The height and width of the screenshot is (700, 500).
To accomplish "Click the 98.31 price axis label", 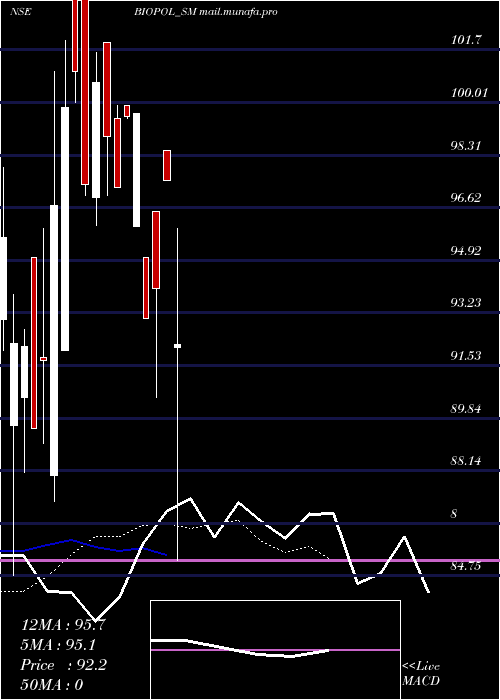I will (466, 145).
